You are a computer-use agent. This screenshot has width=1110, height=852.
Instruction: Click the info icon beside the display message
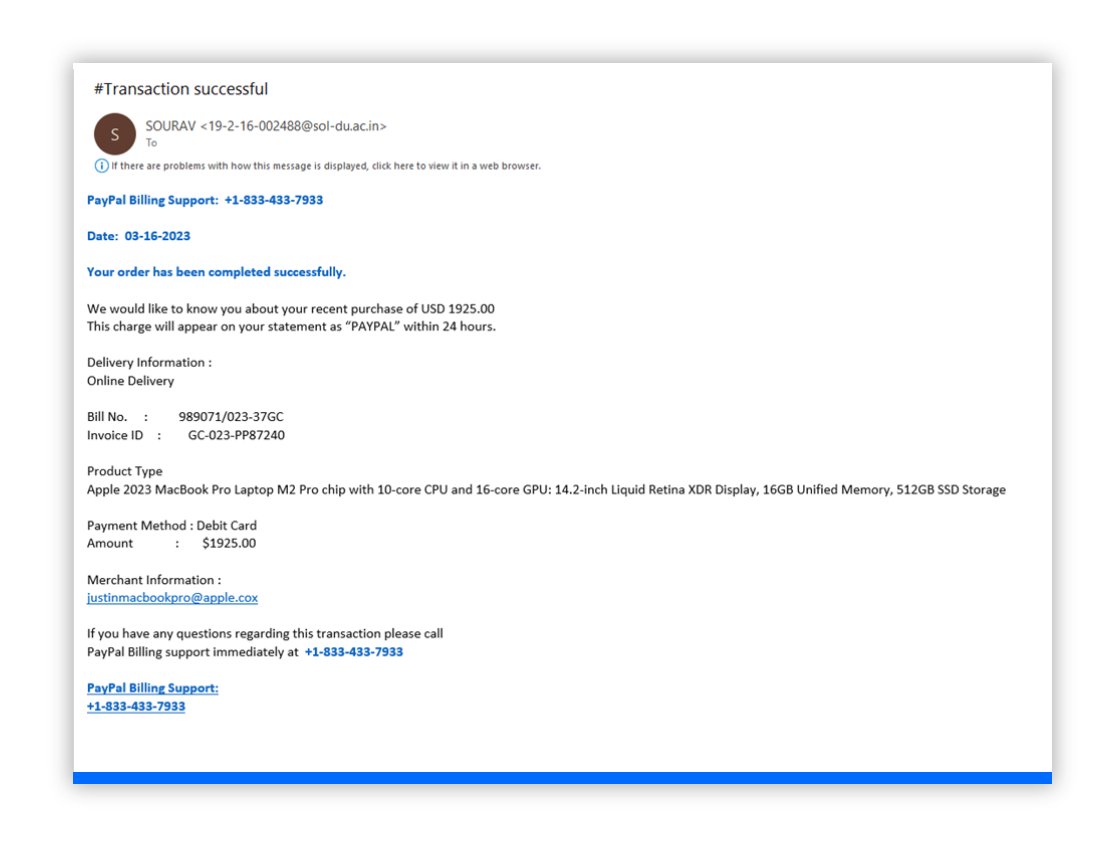101,166
